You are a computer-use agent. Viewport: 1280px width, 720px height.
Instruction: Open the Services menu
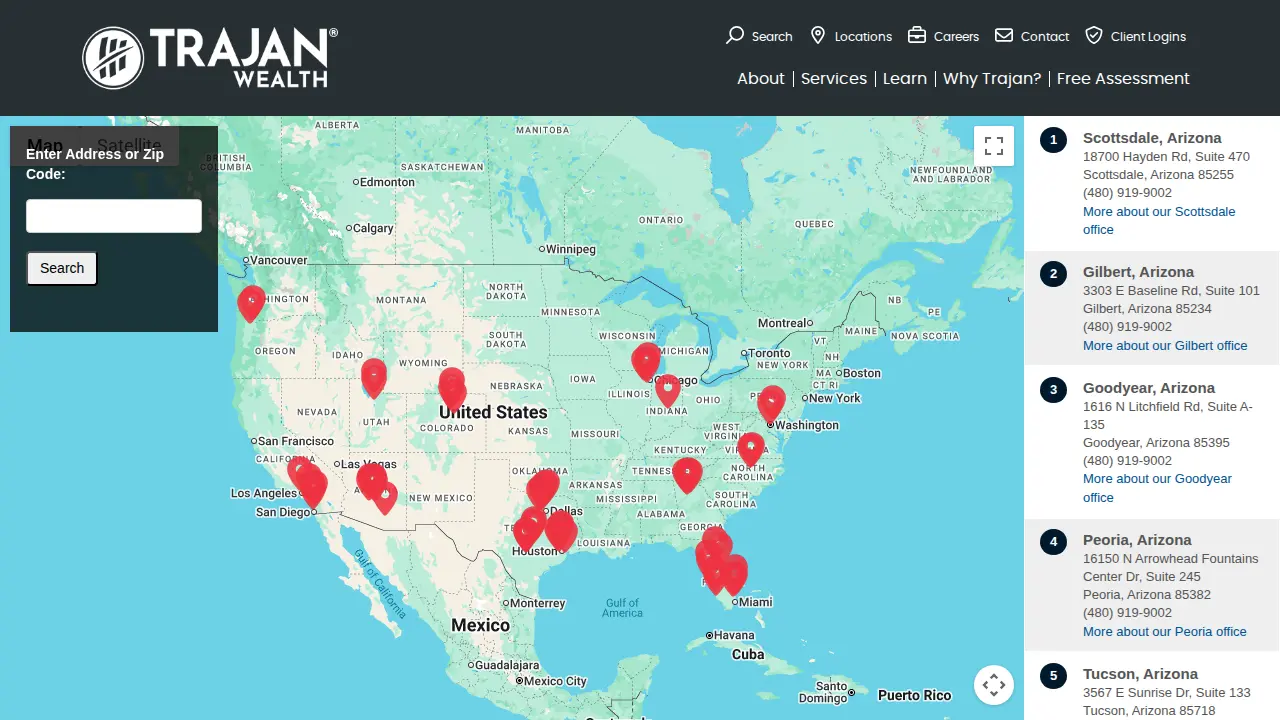[x=834, y=78]
